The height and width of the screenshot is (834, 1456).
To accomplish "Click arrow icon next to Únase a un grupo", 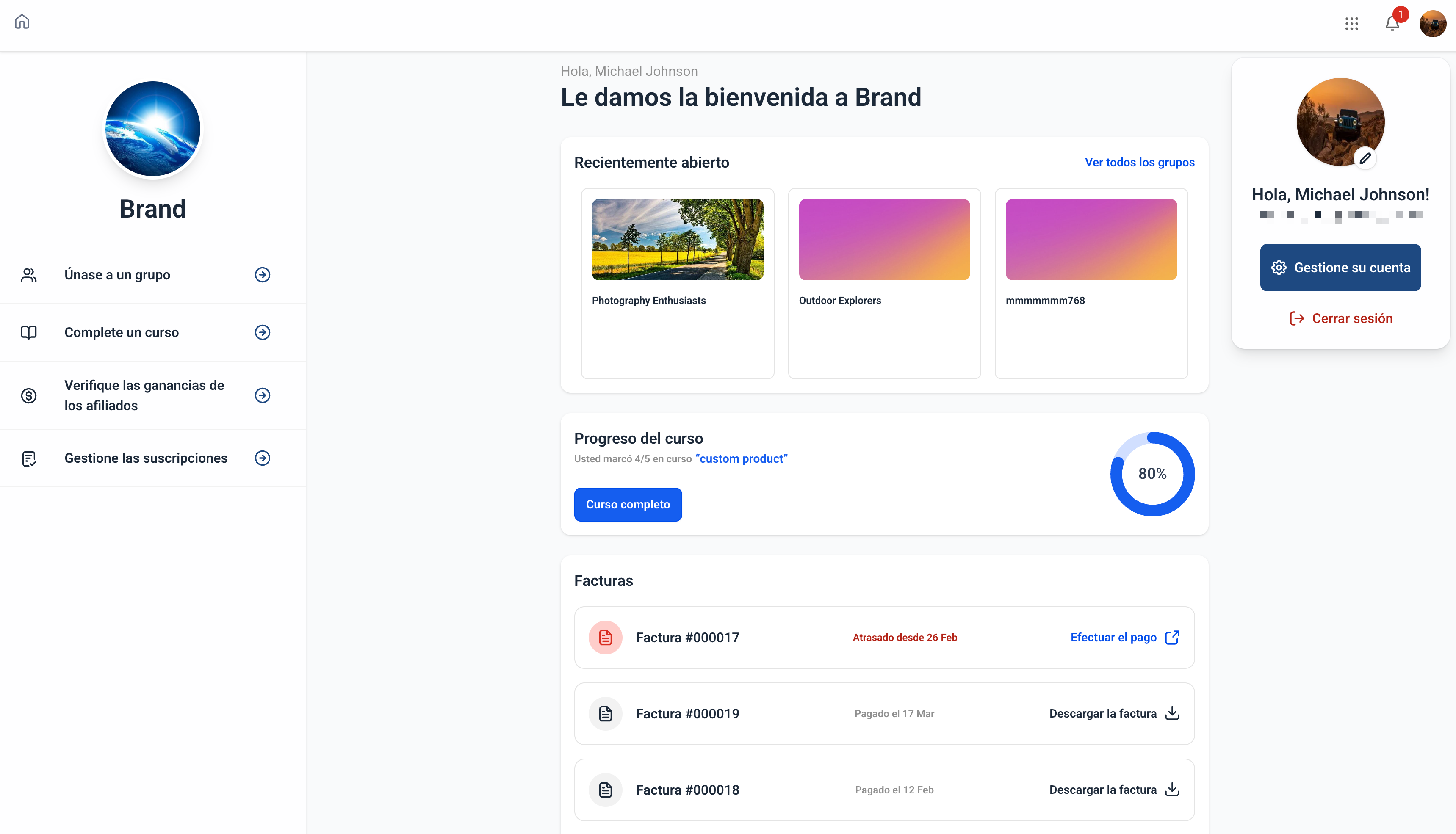I will [x=263, y=275].
